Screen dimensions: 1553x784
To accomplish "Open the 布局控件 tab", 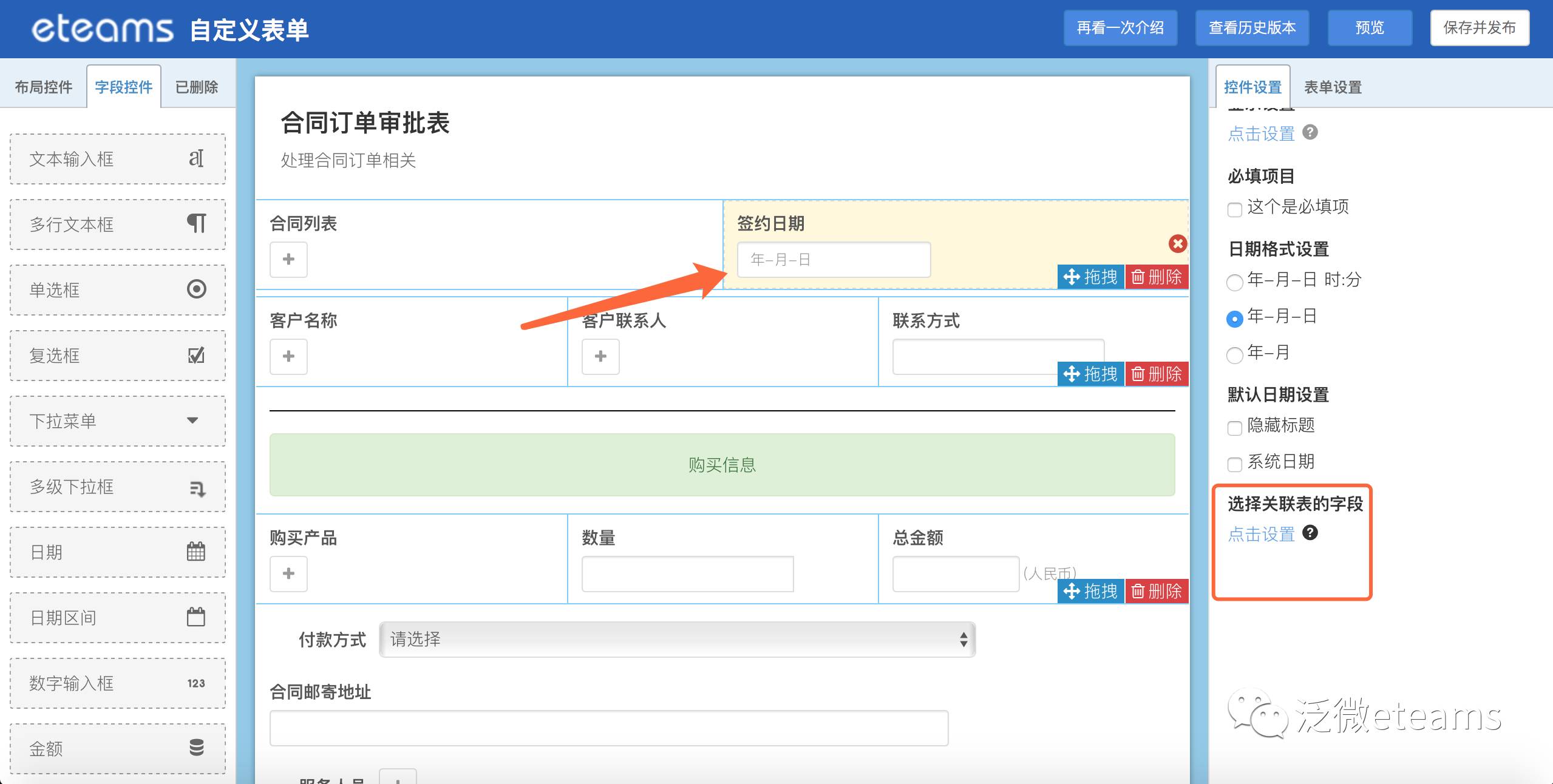I will point(44,87).
